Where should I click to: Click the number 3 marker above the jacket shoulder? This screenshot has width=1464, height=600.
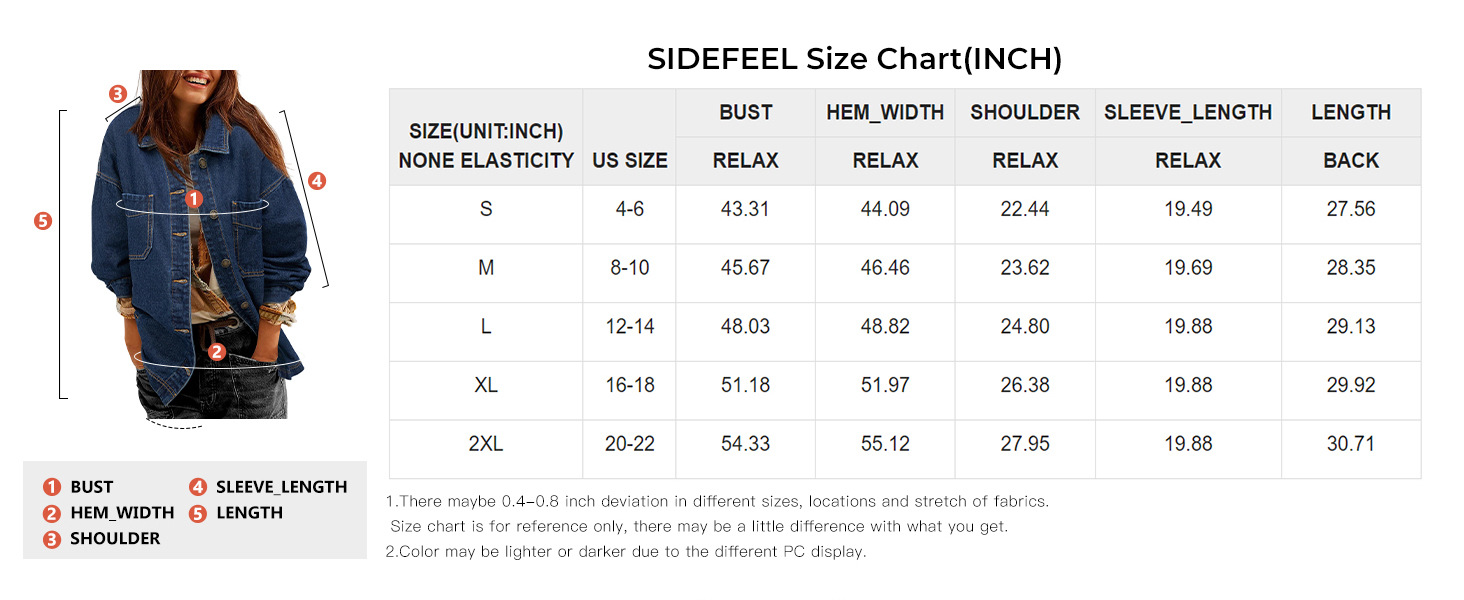point(118,95)
